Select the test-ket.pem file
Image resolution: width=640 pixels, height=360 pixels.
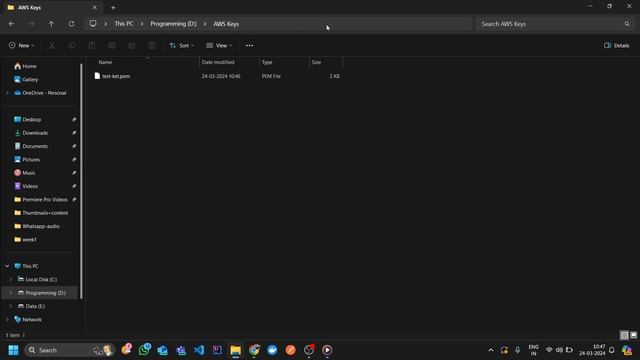[116, 76]
